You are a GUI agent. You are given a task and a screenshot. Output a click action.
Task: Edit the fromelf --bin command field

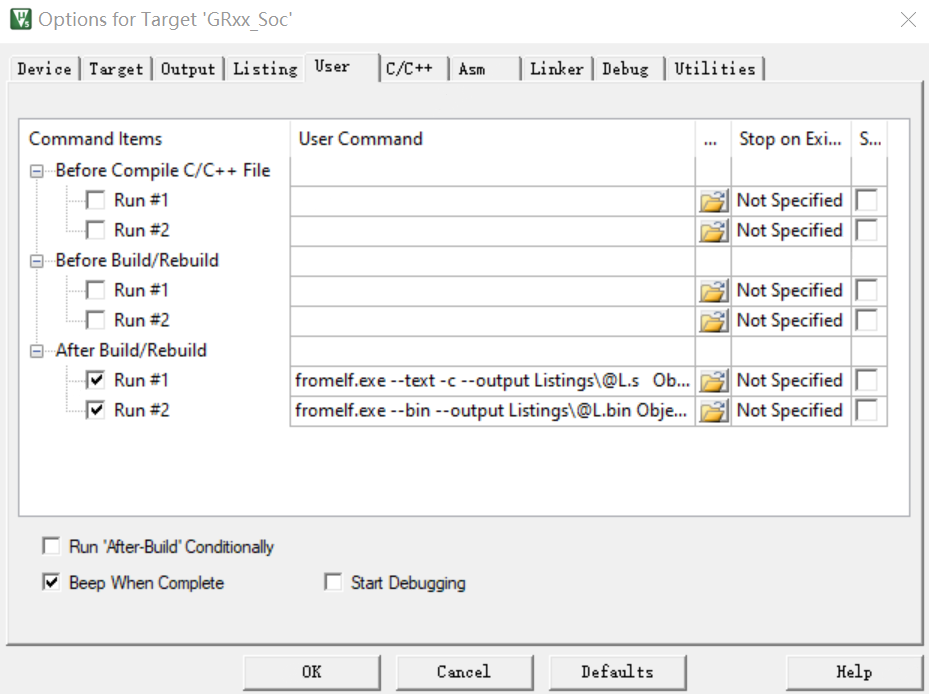[492, 411]
